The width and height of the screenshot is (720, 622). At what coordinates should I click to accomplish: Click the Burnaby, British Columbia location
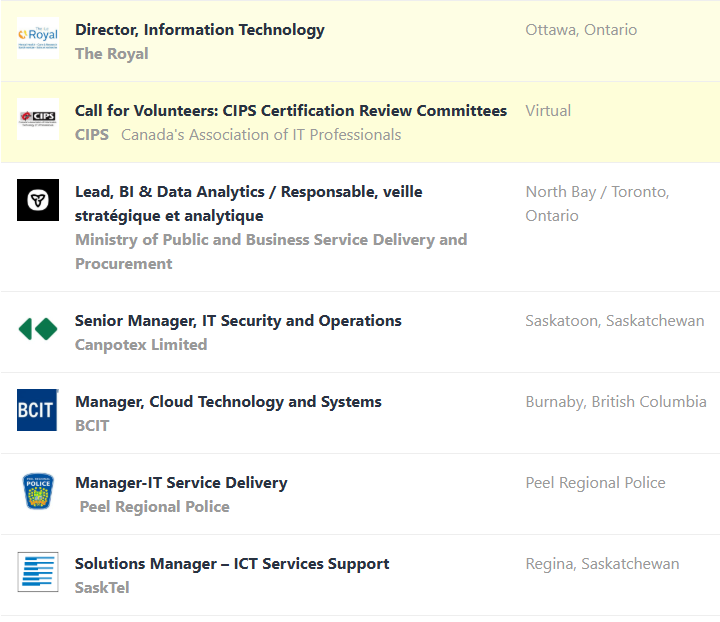[x=616, y=402]
